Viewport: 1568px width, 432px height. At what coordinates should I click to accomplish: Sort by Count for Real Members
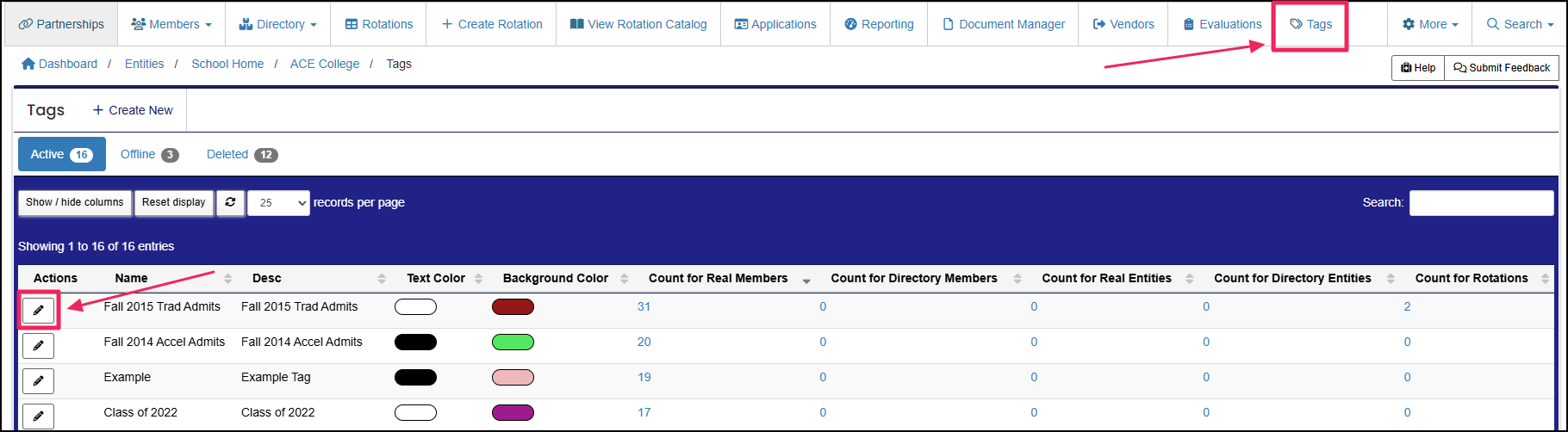click(x=724, y=278)
